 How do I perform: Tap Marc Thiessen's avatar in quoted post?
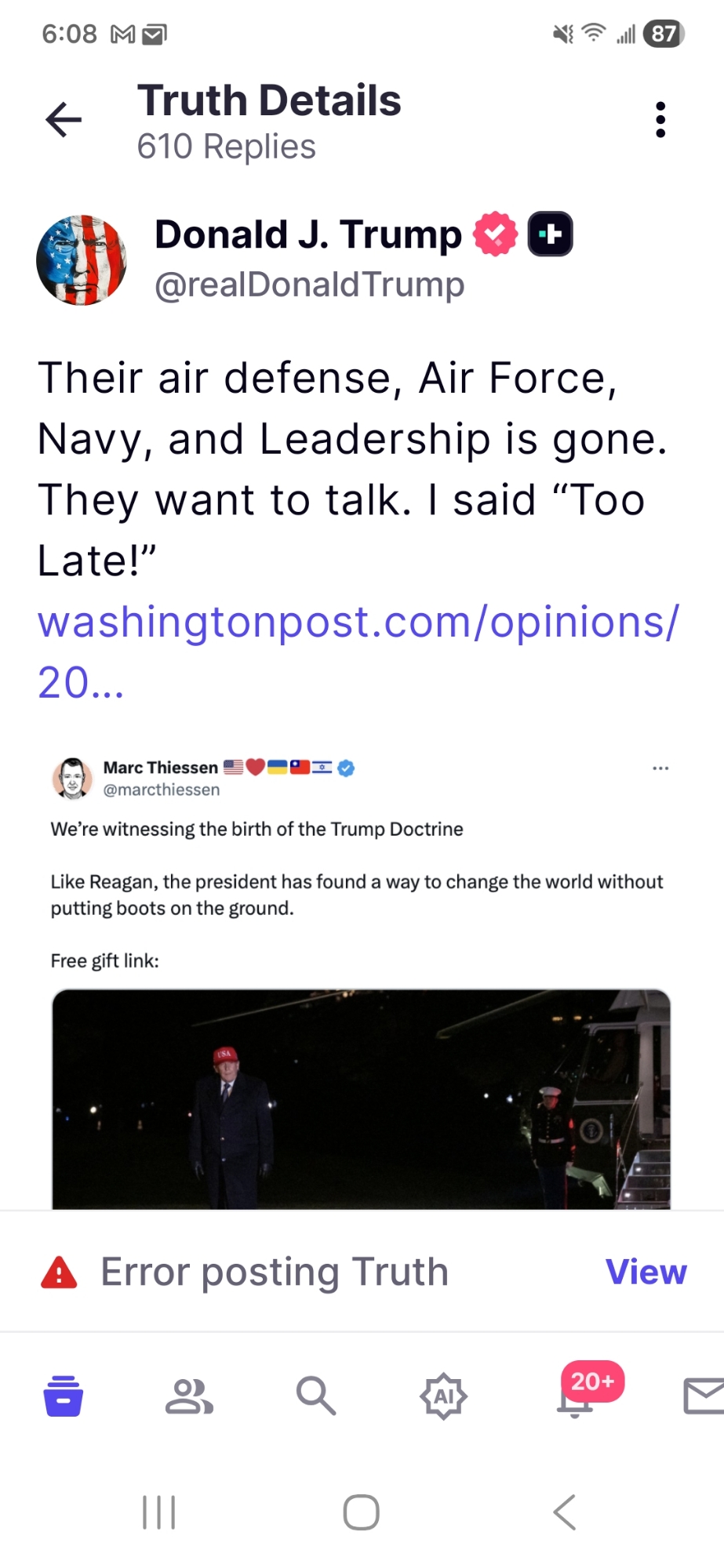(72, 778)
